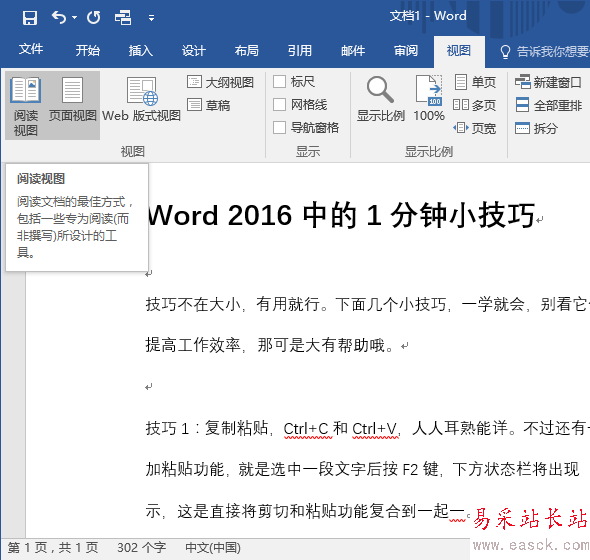The width and height of the screenshot is (590, 560).
Task: Click page count 第 1 页，共 1 页 in status bar
Action: [53, 548]
